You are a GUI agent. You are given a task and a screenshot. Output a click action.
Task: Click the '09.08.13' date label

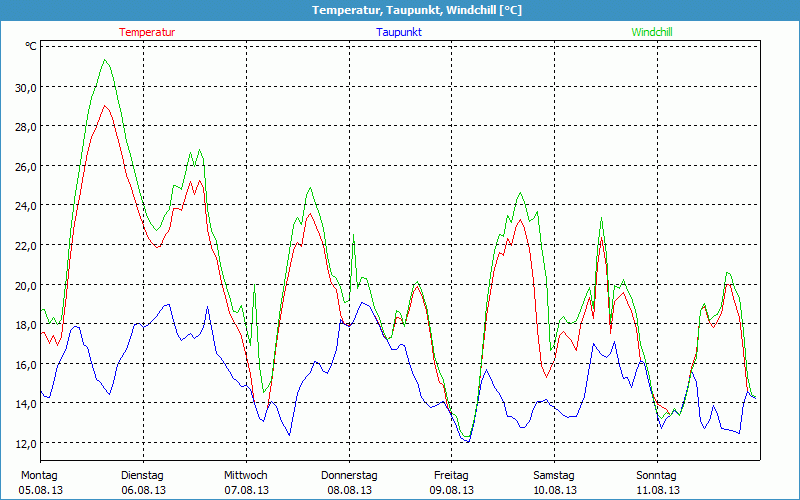452,490
